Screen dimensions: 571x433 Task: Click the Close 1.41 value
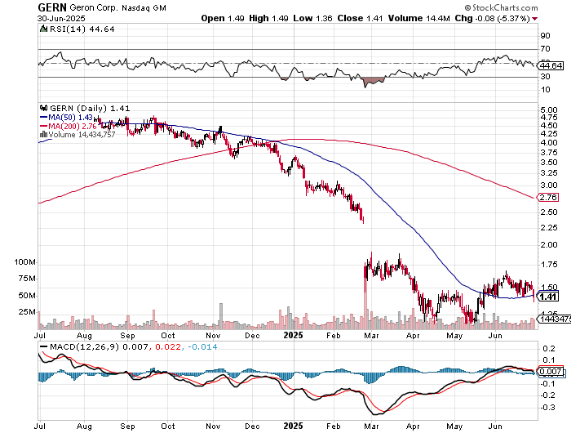pyautogui.click(x=360, y=18)
